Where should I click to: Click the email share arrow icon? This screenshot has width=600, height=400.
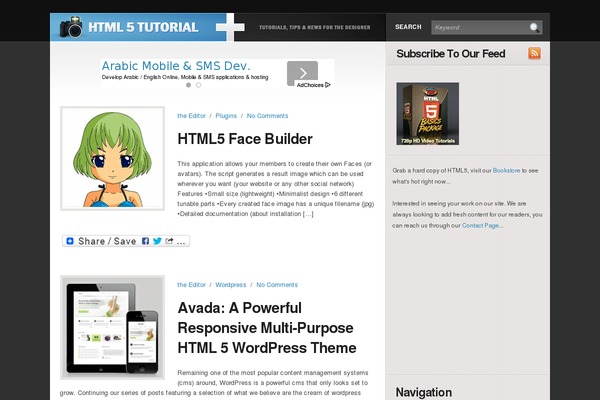pos(169,241)
